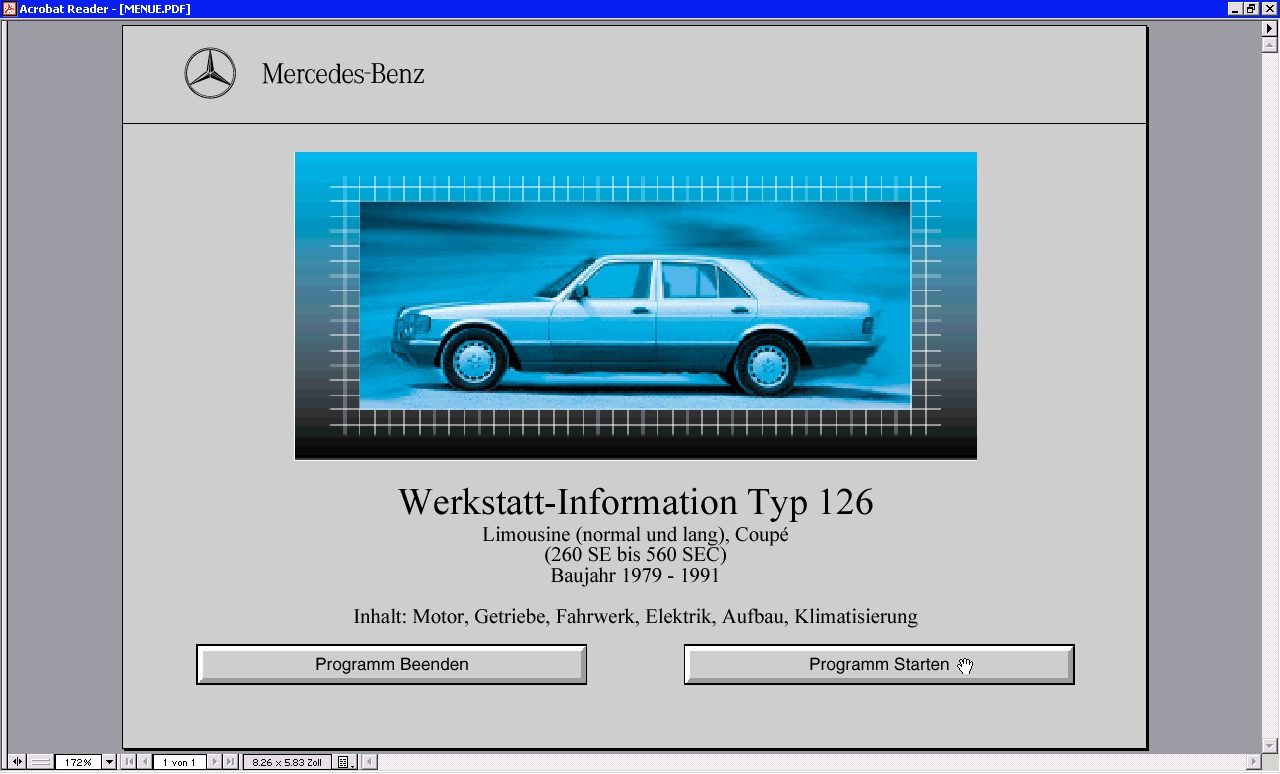Open the zoom level dropdown arrow
The width and height of the screenshot is (1280, 774).
109,762
